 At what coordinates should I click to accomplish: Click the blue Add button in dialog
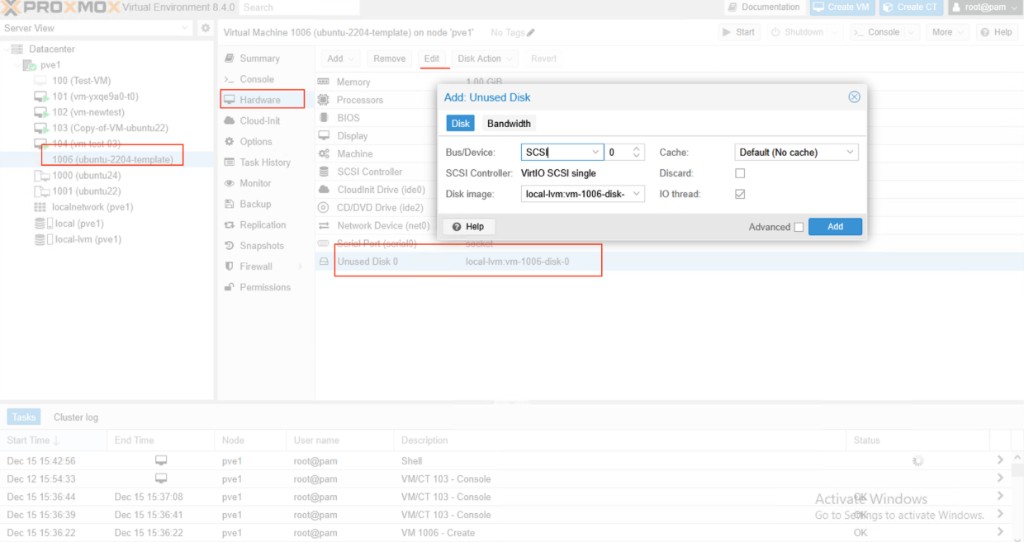[x=835, y=227]
